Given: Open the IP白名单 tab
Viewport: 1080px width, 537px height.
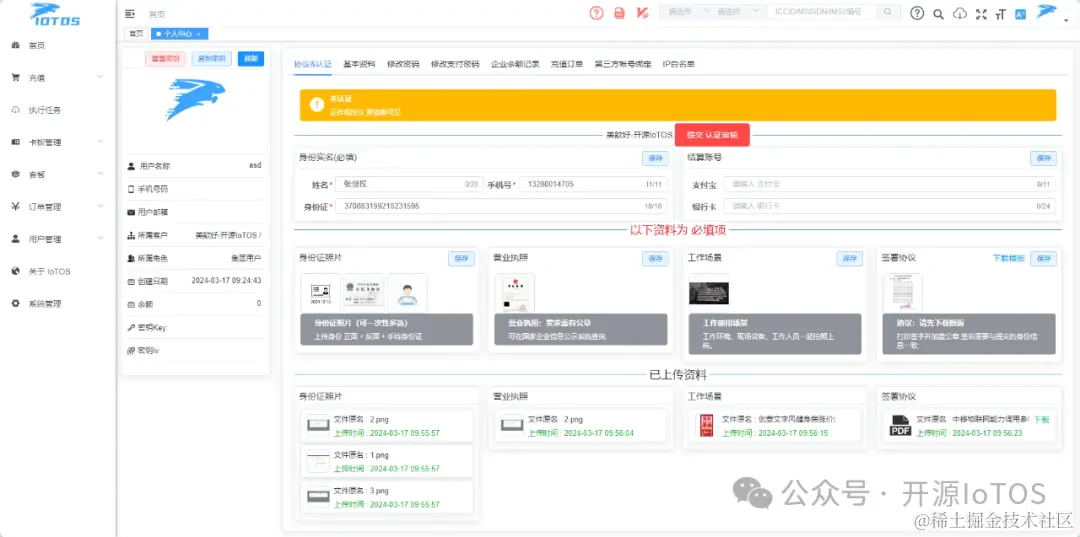Looking at the screenshot, I should click(678, 64).
